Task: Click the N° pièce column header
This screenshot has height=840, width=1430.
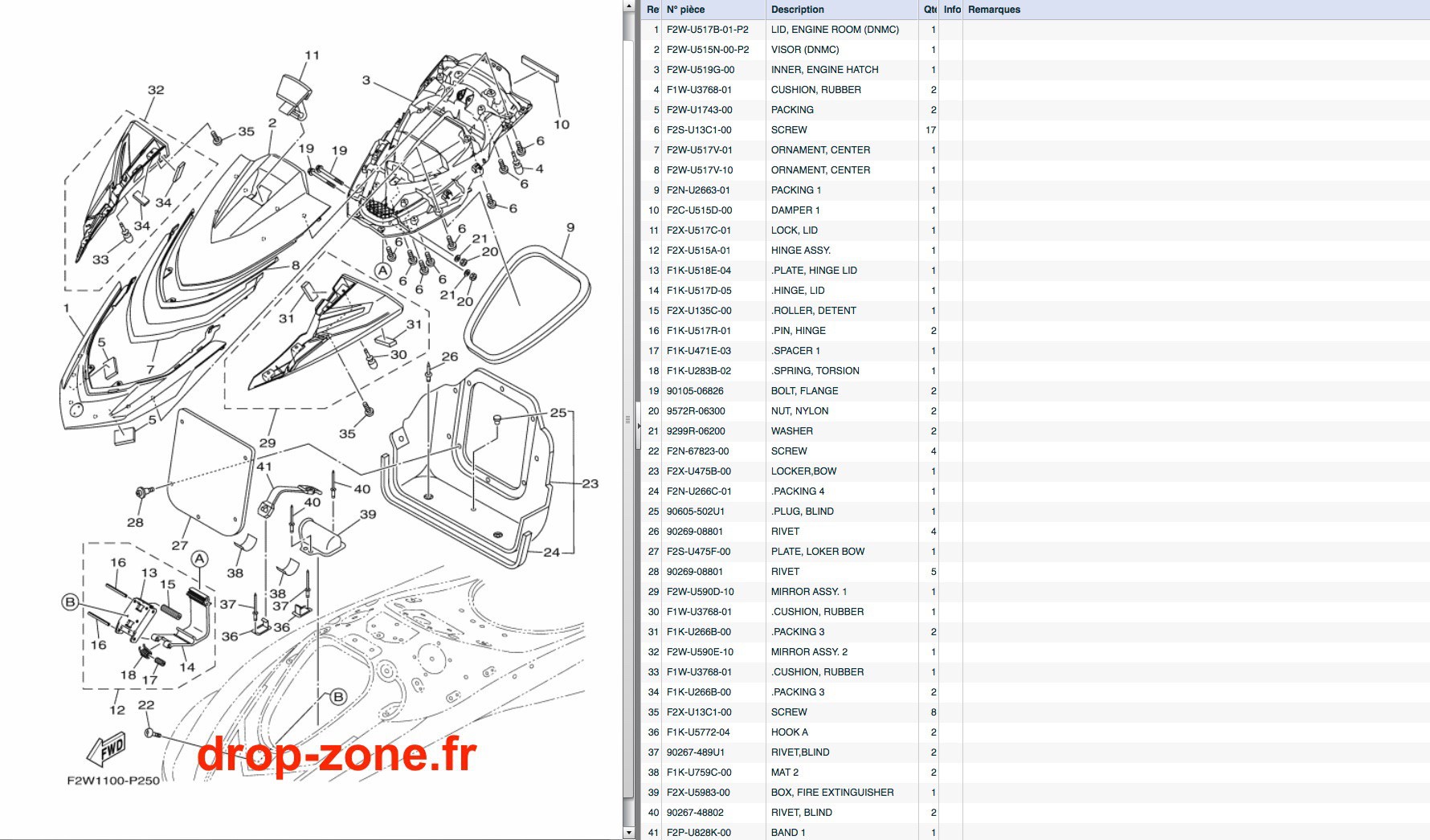Action: point(713,10)
